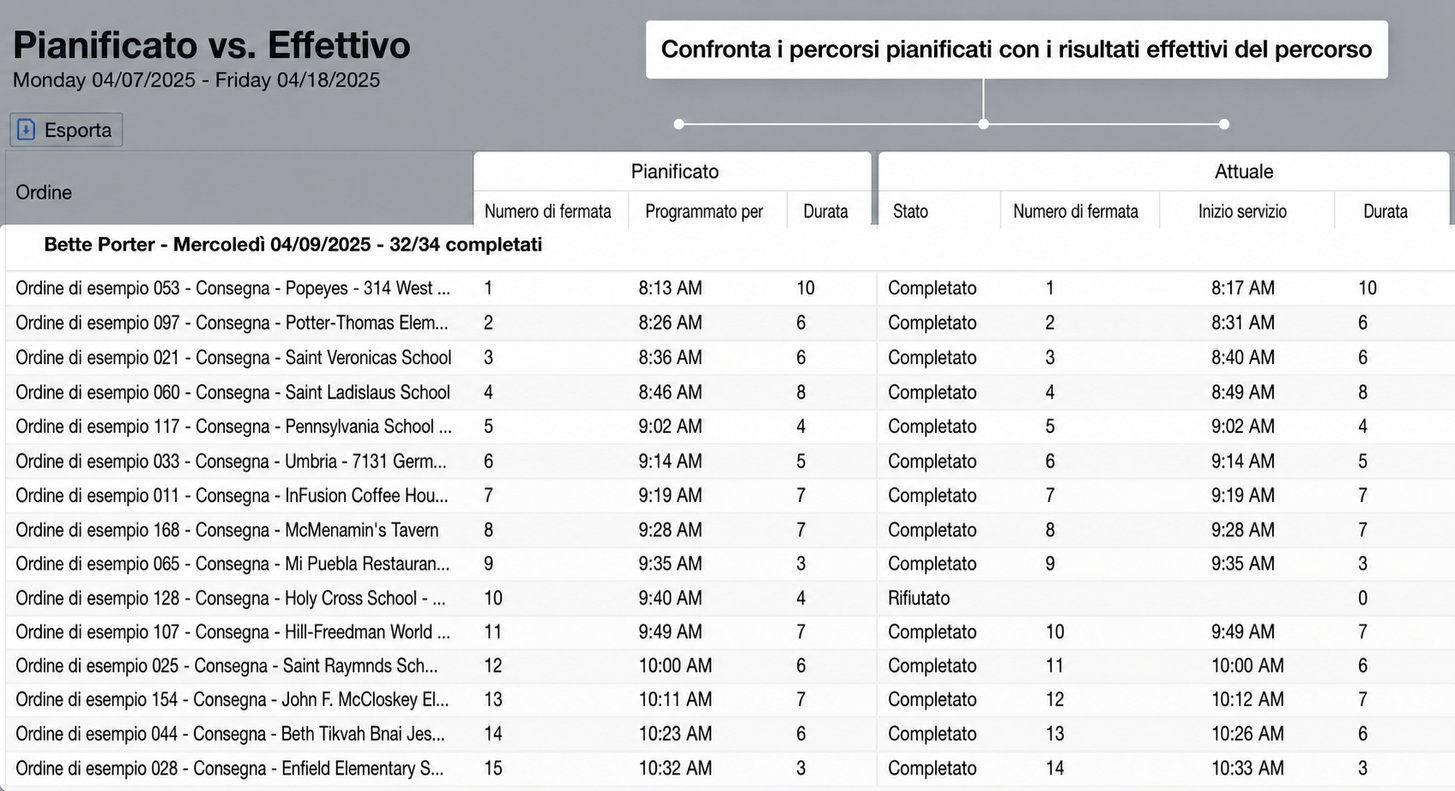The height and width of the screenshot is (791, 1455).
Task: Click the scheduled time 8:36 AM
Action: [670, 357]
